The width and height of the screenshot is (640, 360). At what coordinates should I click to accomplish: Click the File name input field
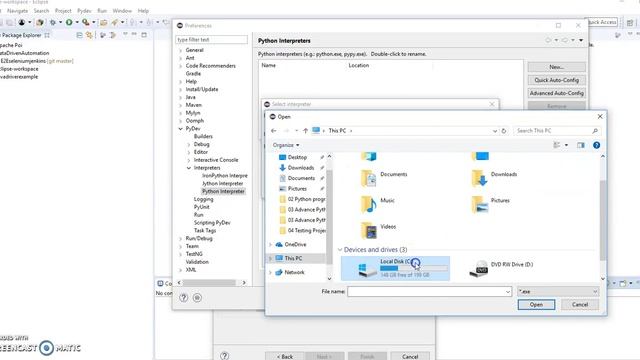coord(429,291)
